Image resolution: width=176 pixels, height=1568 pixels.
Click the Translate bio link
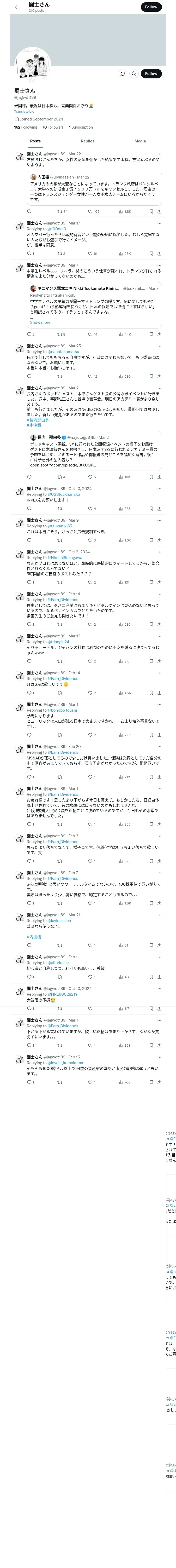click(x=24, y=111)
